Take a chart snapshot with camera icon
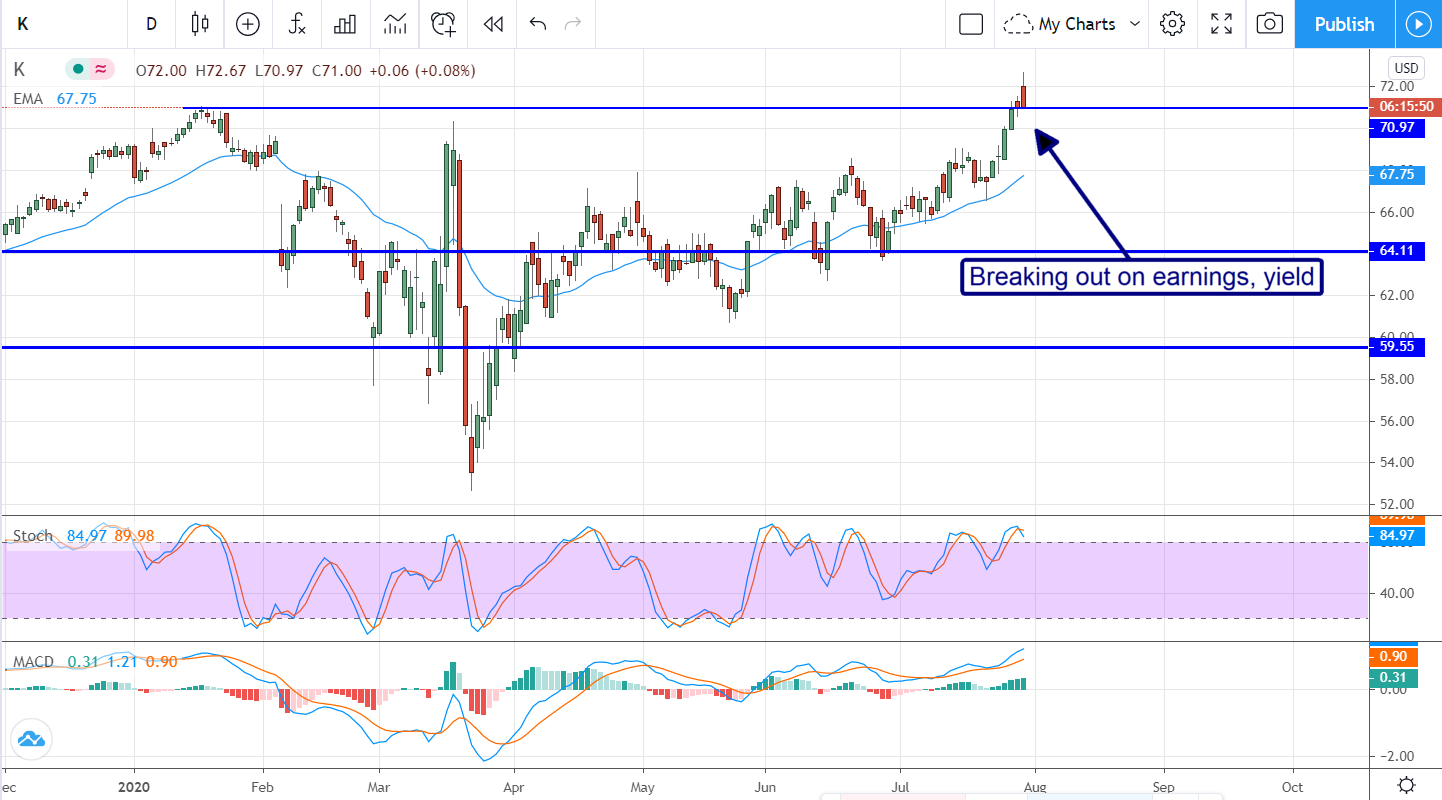Screen dimensions: 1442x800 coord(1269,24)
